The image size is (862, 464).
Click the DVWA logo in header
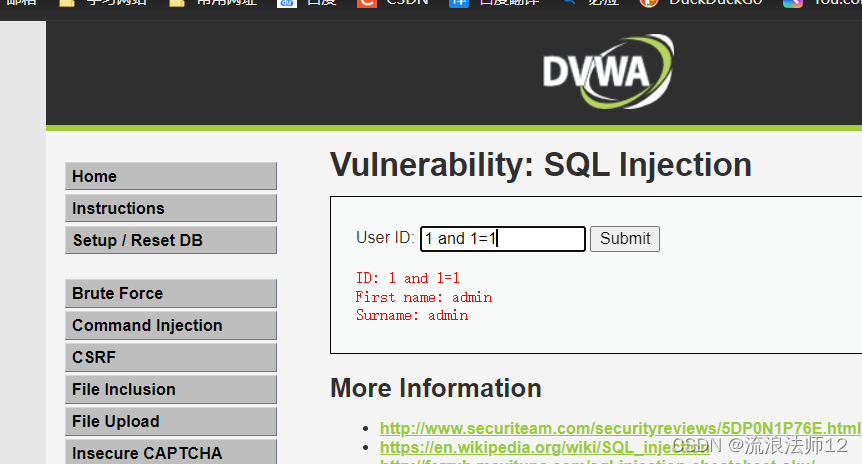[608, 71]
